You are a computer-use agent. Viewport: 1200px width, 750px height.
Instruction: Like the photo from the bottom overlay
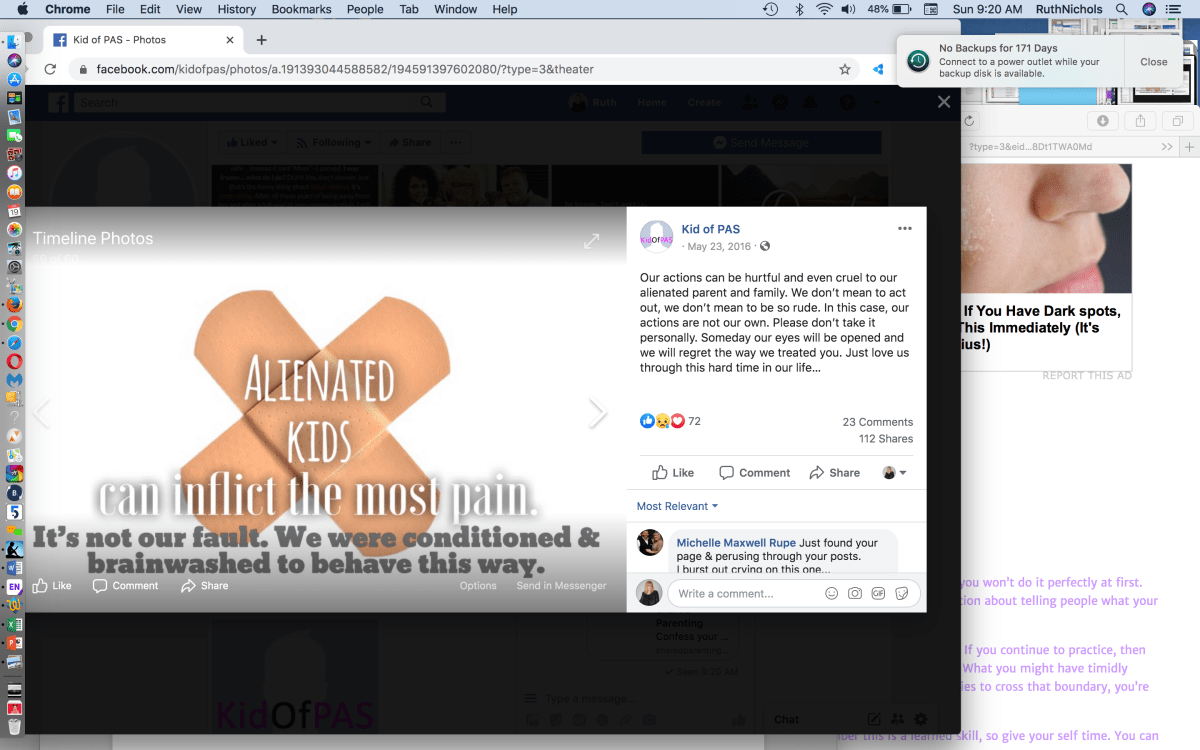pyautogui.click(x=52, y=586)
